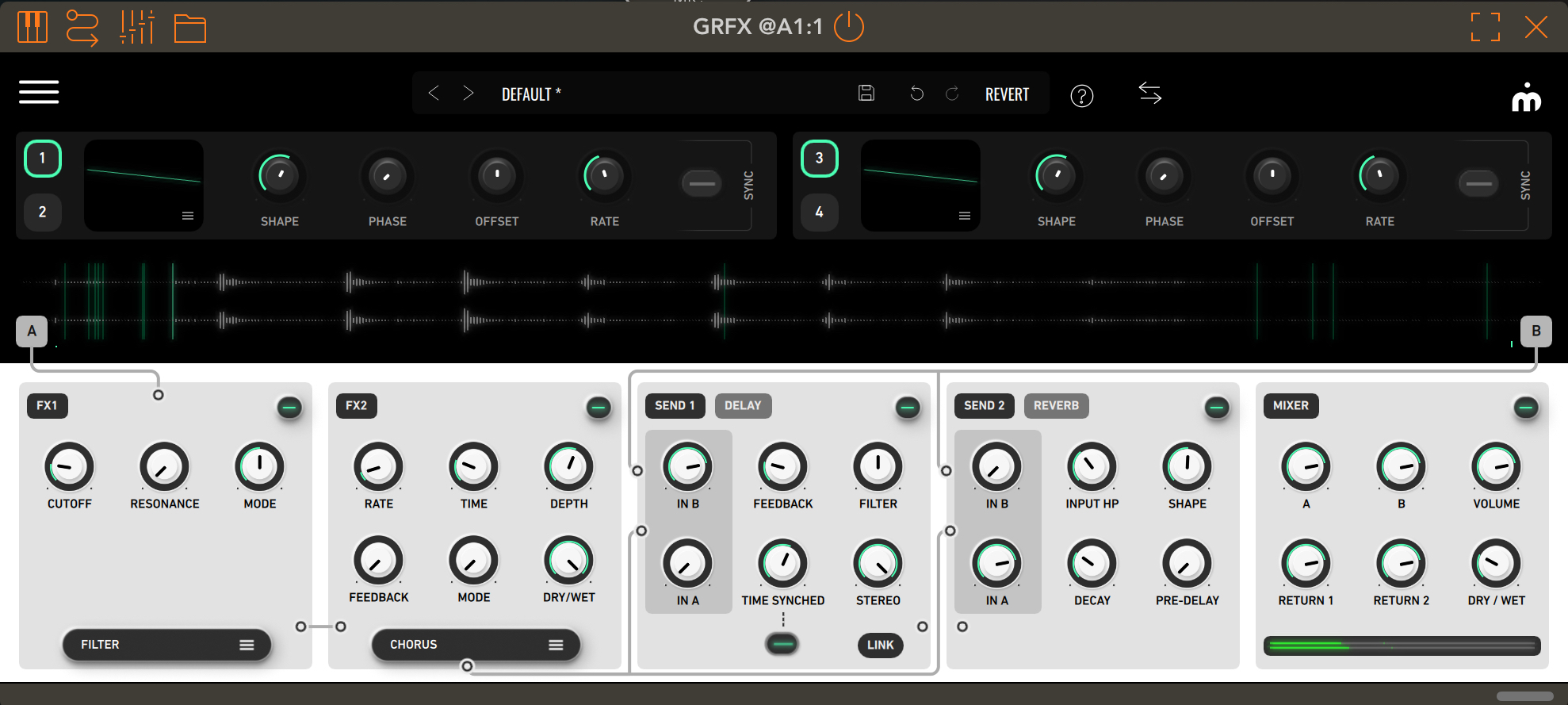Select modulator tab 2
The height and width of the screenshot is (705, 1568).
point(43,212)
